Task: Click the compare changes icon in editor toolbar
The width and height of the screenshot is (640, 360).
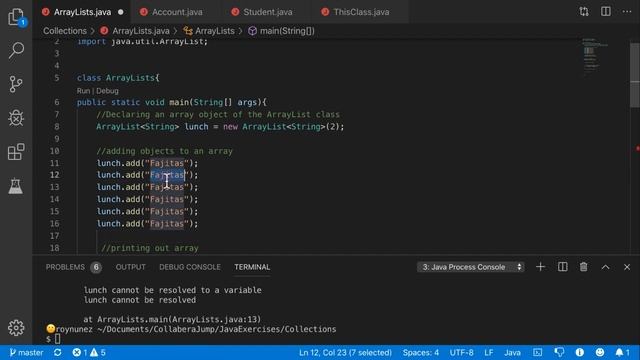Action: coord(584,11)
